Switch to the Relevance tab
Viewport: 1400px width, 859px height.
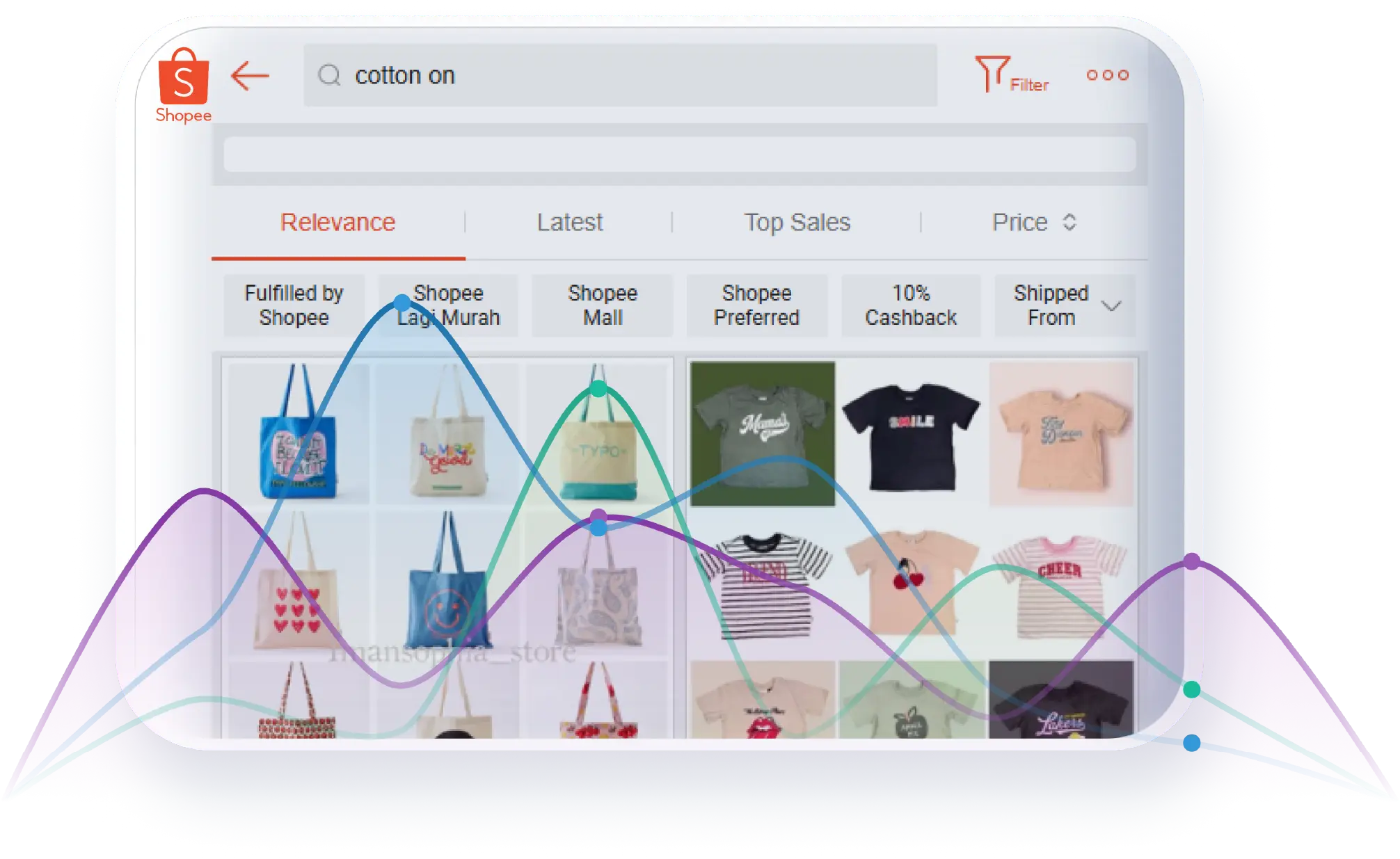[x=337, y=223]
